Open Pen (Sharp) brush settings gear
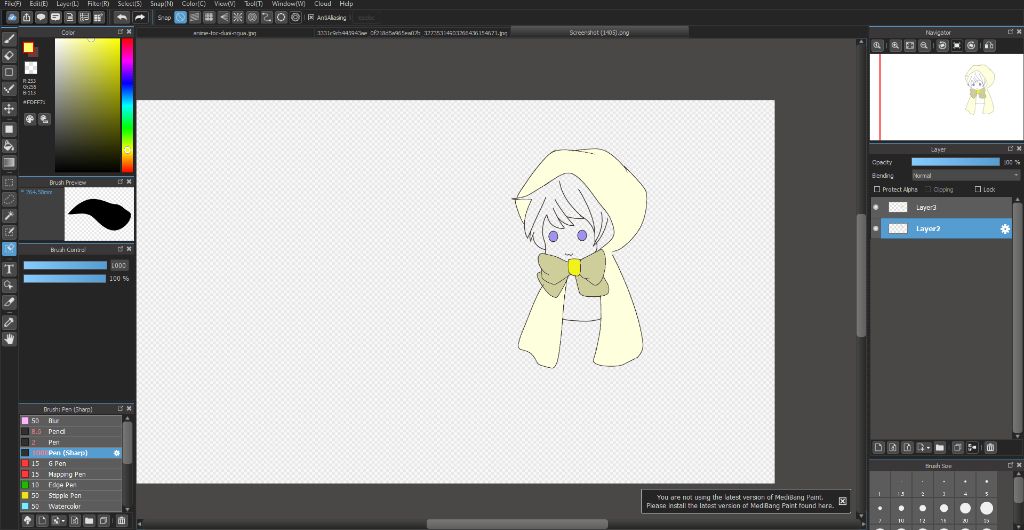1024x530 pixels. coord(117,452)
